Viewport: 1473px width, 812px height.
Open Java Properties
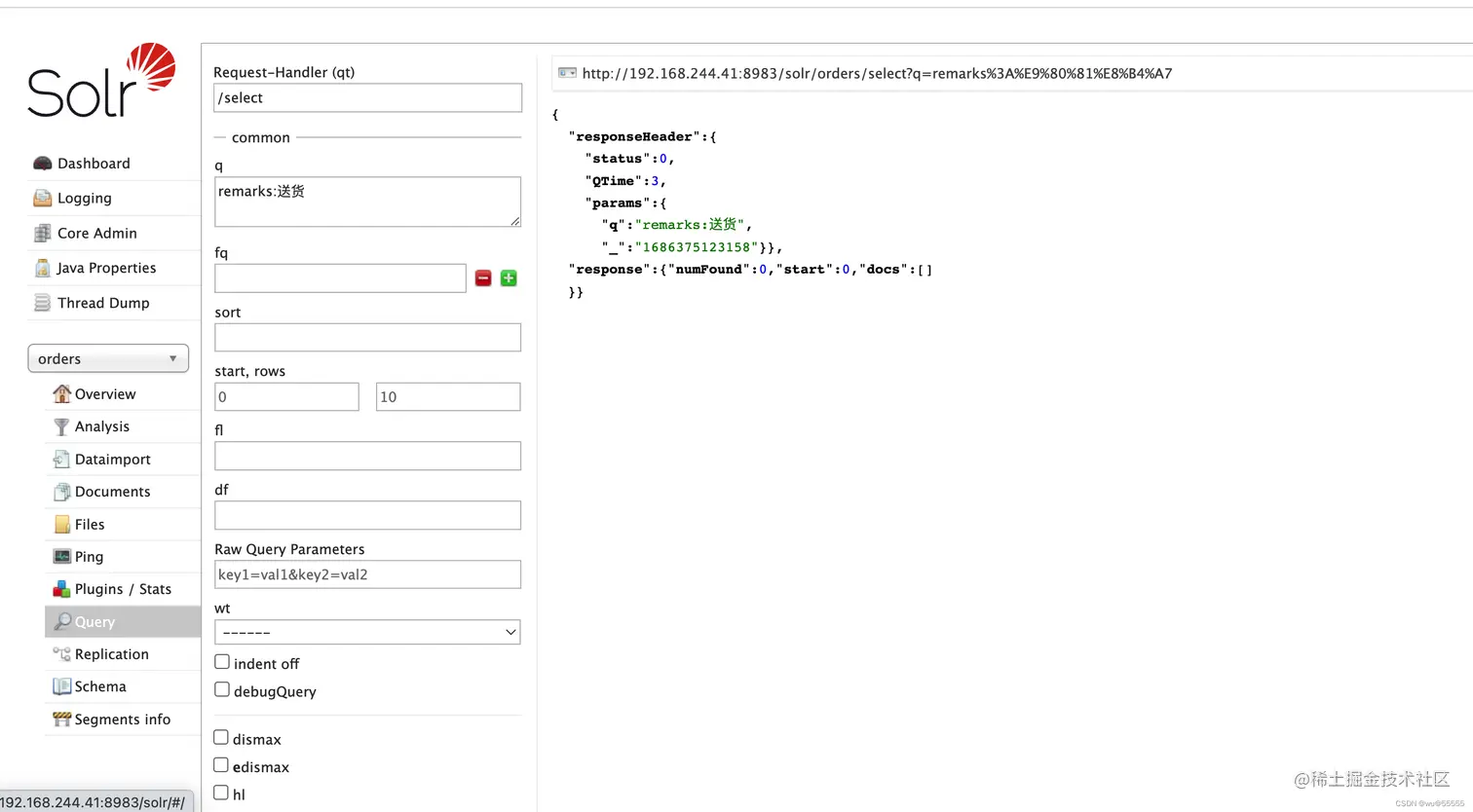pos(106,268)
